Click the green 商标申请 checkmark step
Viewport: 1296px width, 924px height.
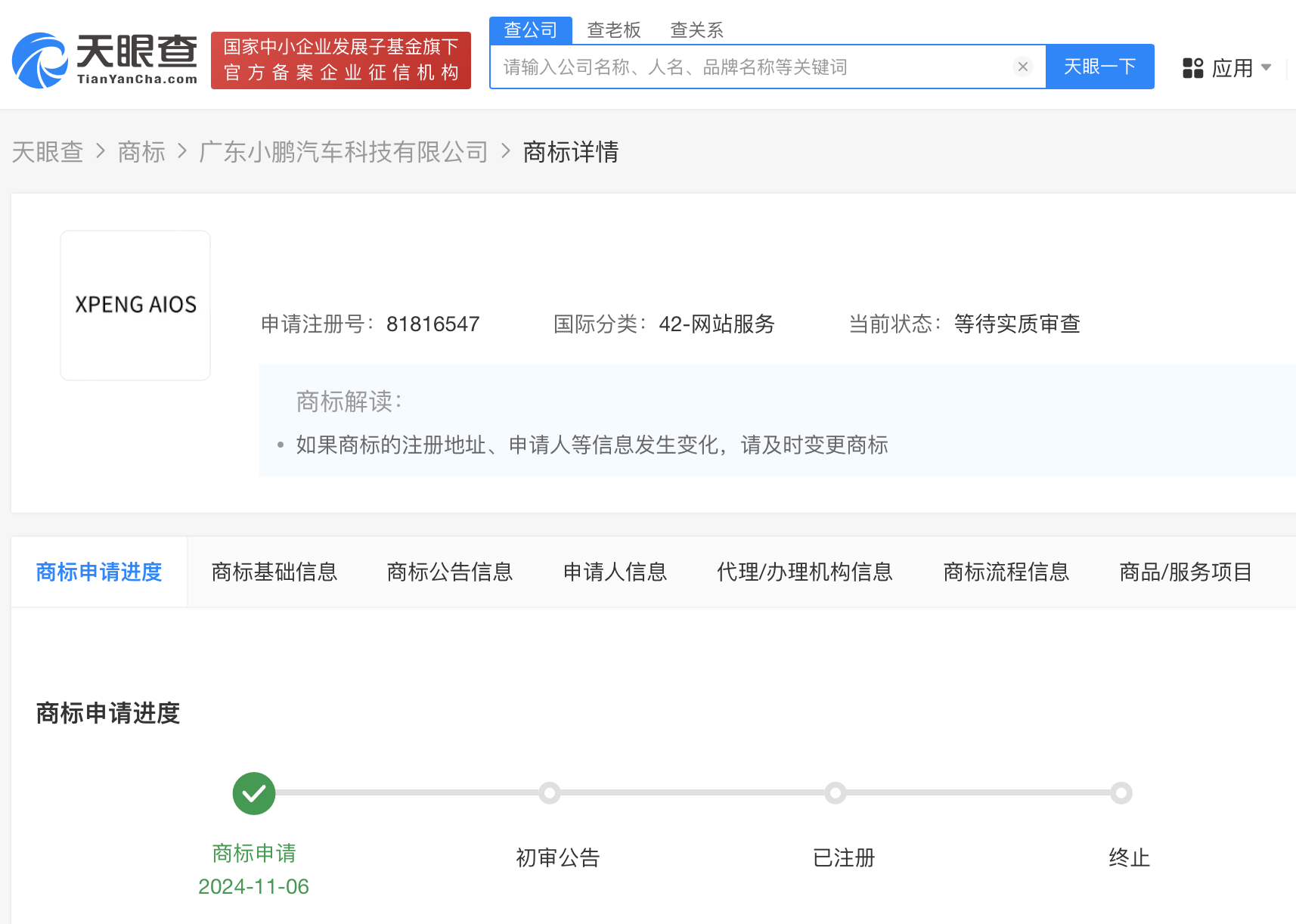[254, 793]
